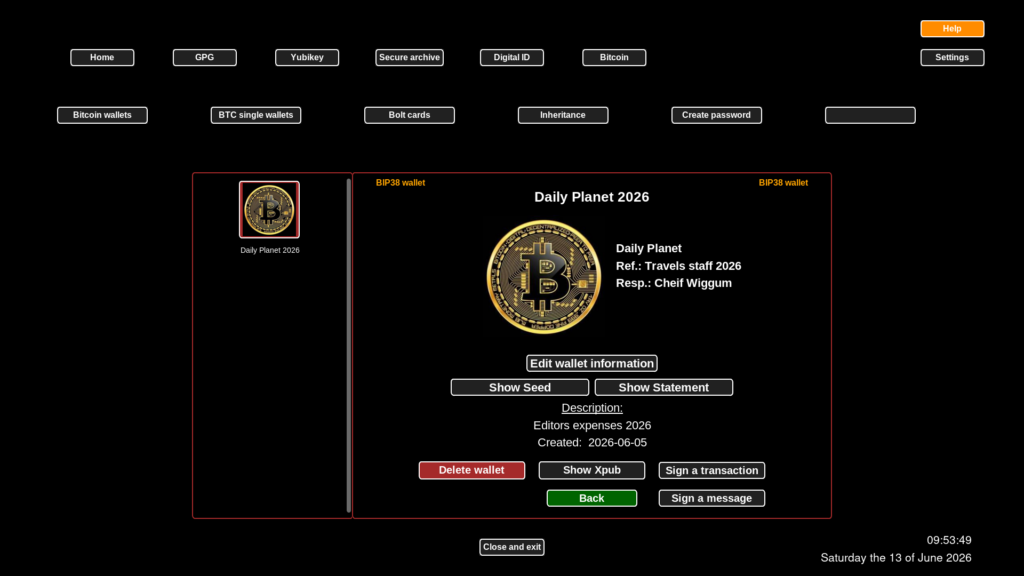Open the GPG section
Viewport: 1024px width, 576px height.
click(204, 57)
